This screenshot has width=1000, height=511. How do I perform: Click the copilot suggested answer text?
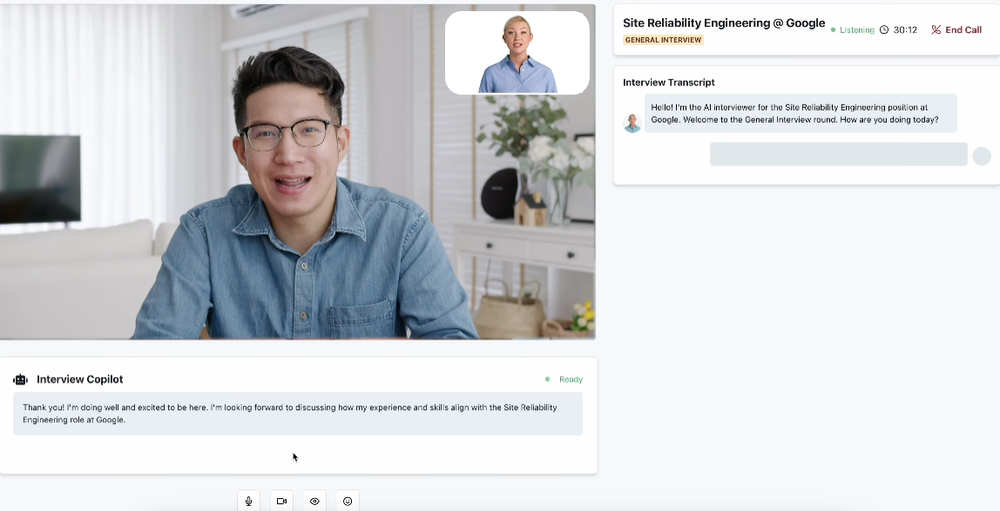[298, 413]
